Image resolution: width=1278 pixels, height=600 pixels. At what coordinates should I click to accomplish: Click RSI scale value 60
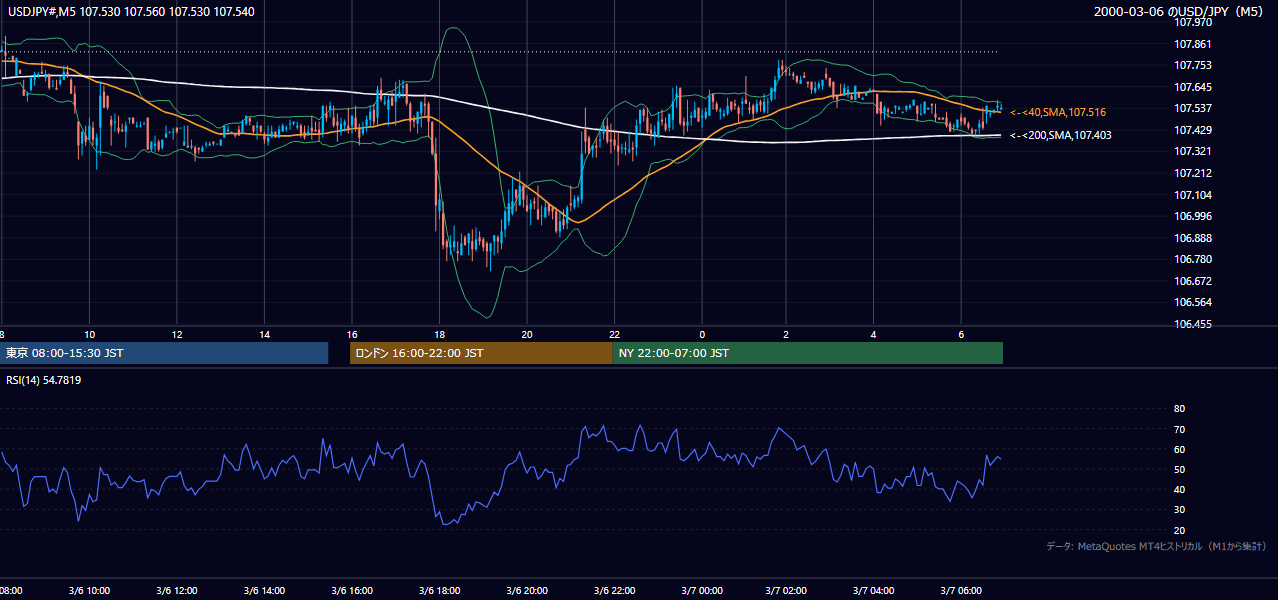tap(1179, 449)
